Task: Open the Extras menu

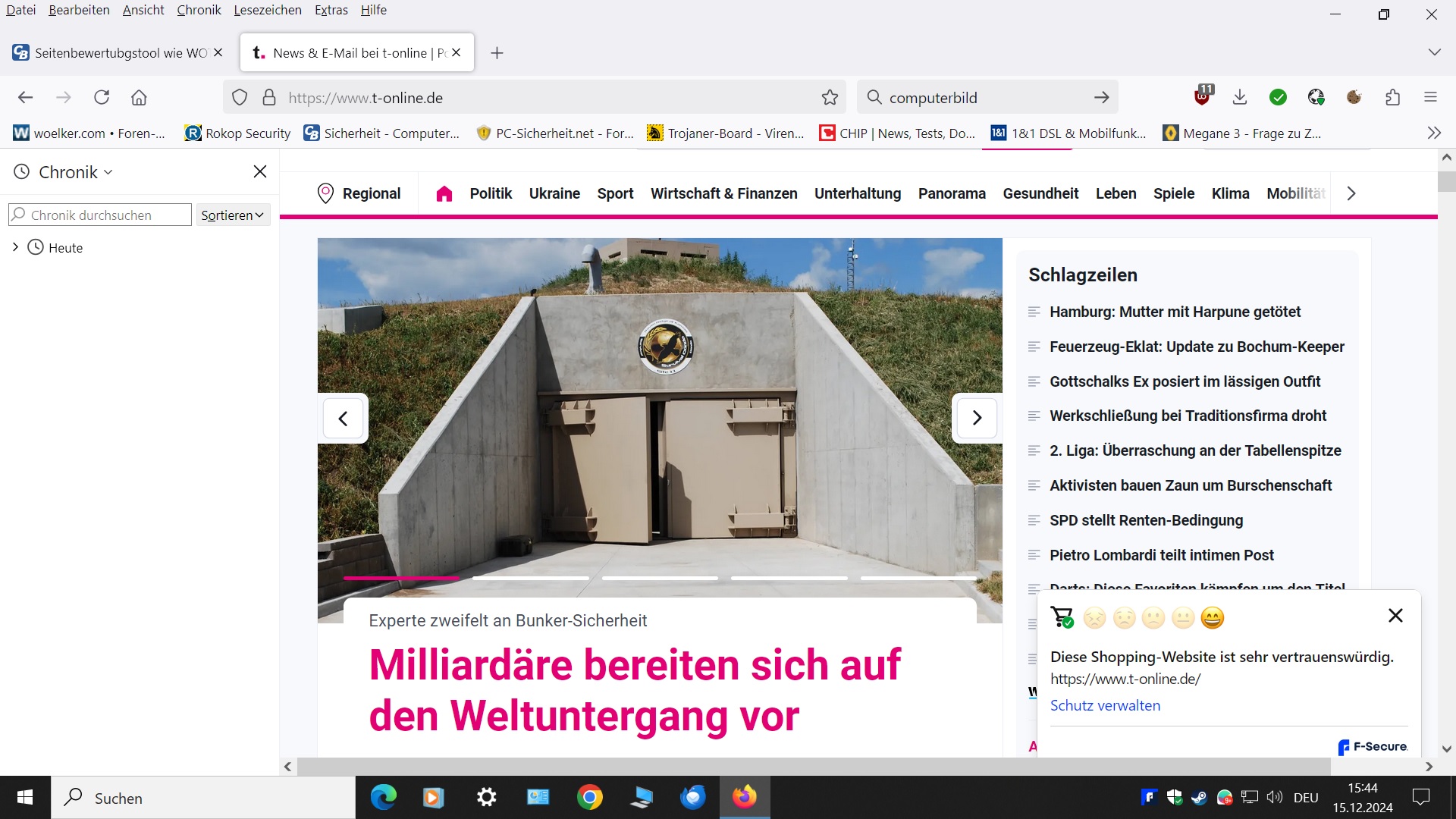Action: (x=331, y=10)
